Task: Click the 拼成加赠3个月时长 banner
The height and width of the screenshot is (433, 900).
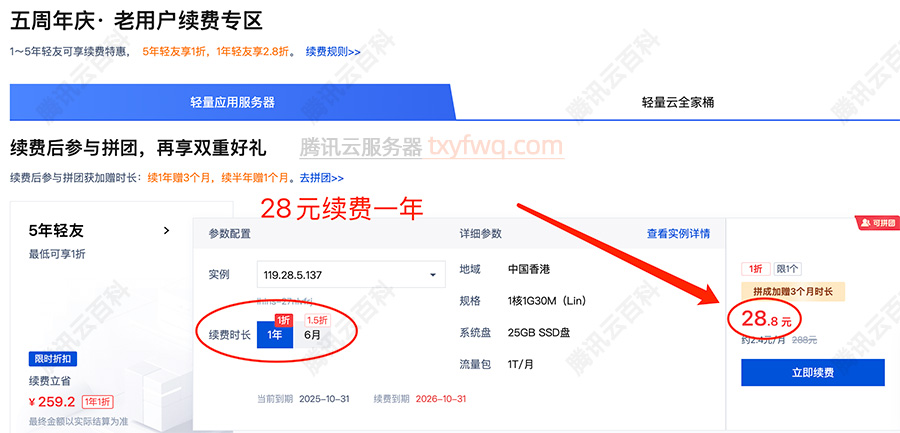Action: pos(793,292)
